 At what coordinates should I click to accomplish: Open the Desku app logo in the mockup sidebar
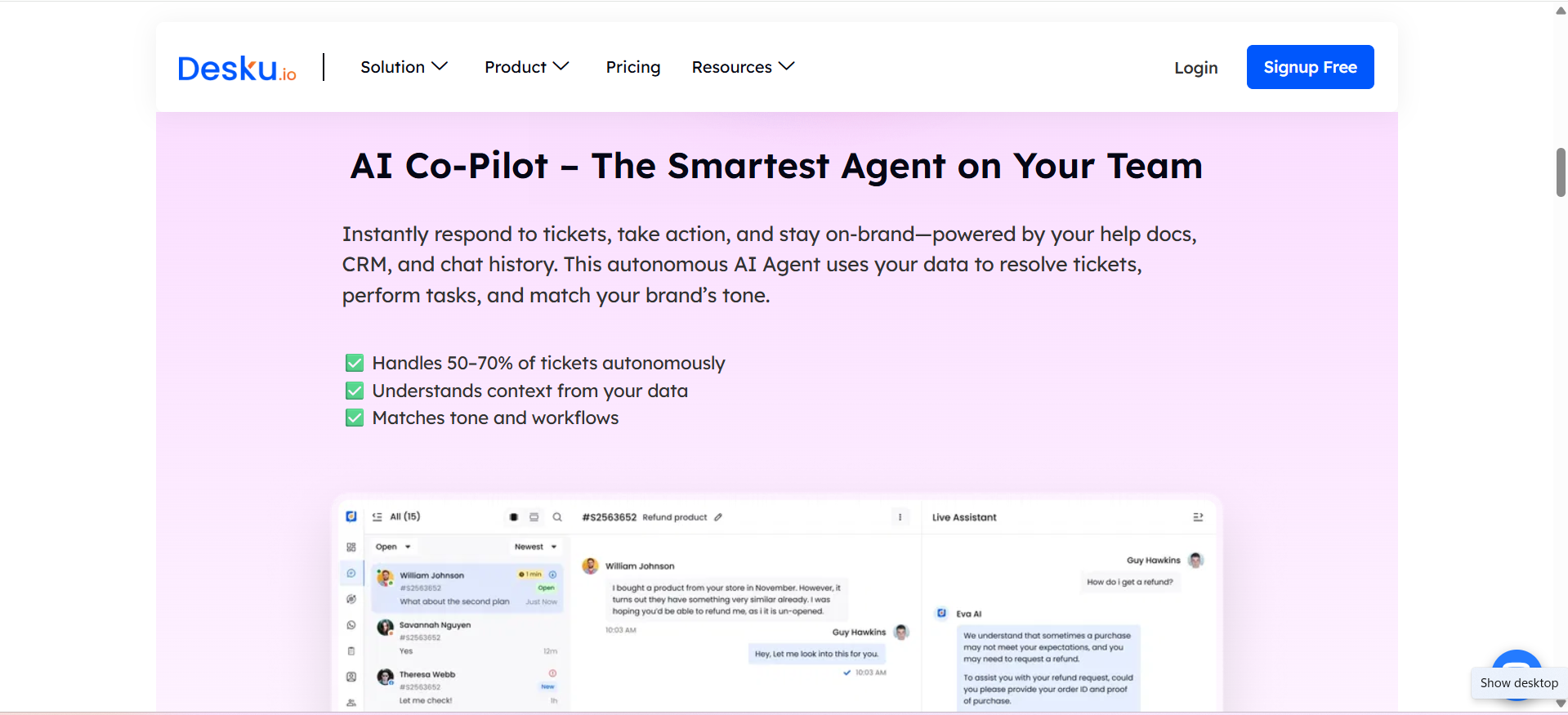click(x=351, y=516)
